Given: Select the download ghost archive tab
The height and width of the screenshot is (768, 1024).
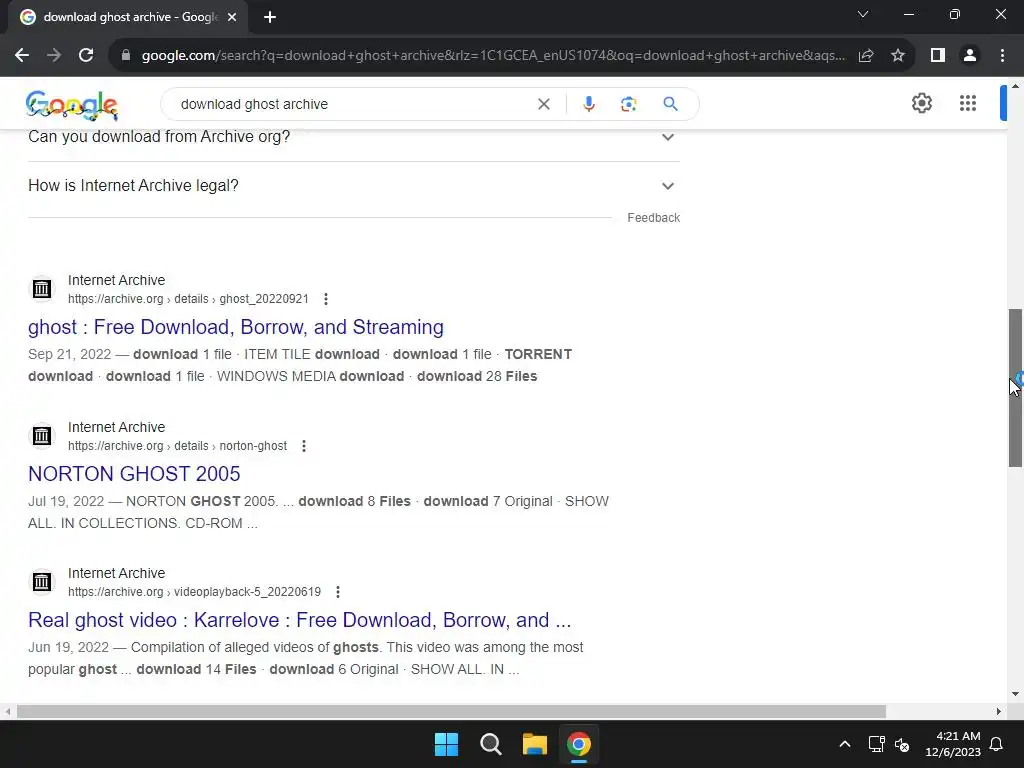Looking at the screenshot, I should point(127,17).
